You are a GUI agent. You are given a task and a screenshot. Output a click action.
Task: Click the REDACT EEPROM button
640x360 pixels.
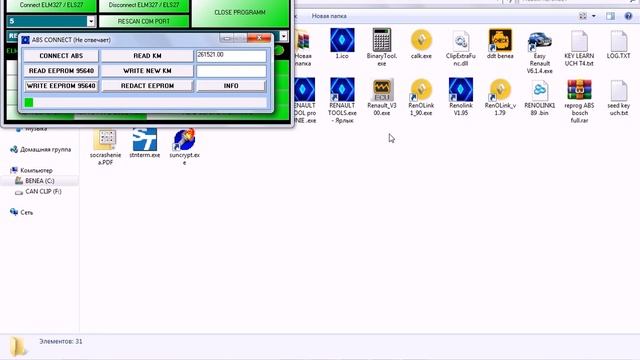click(147, 86)
